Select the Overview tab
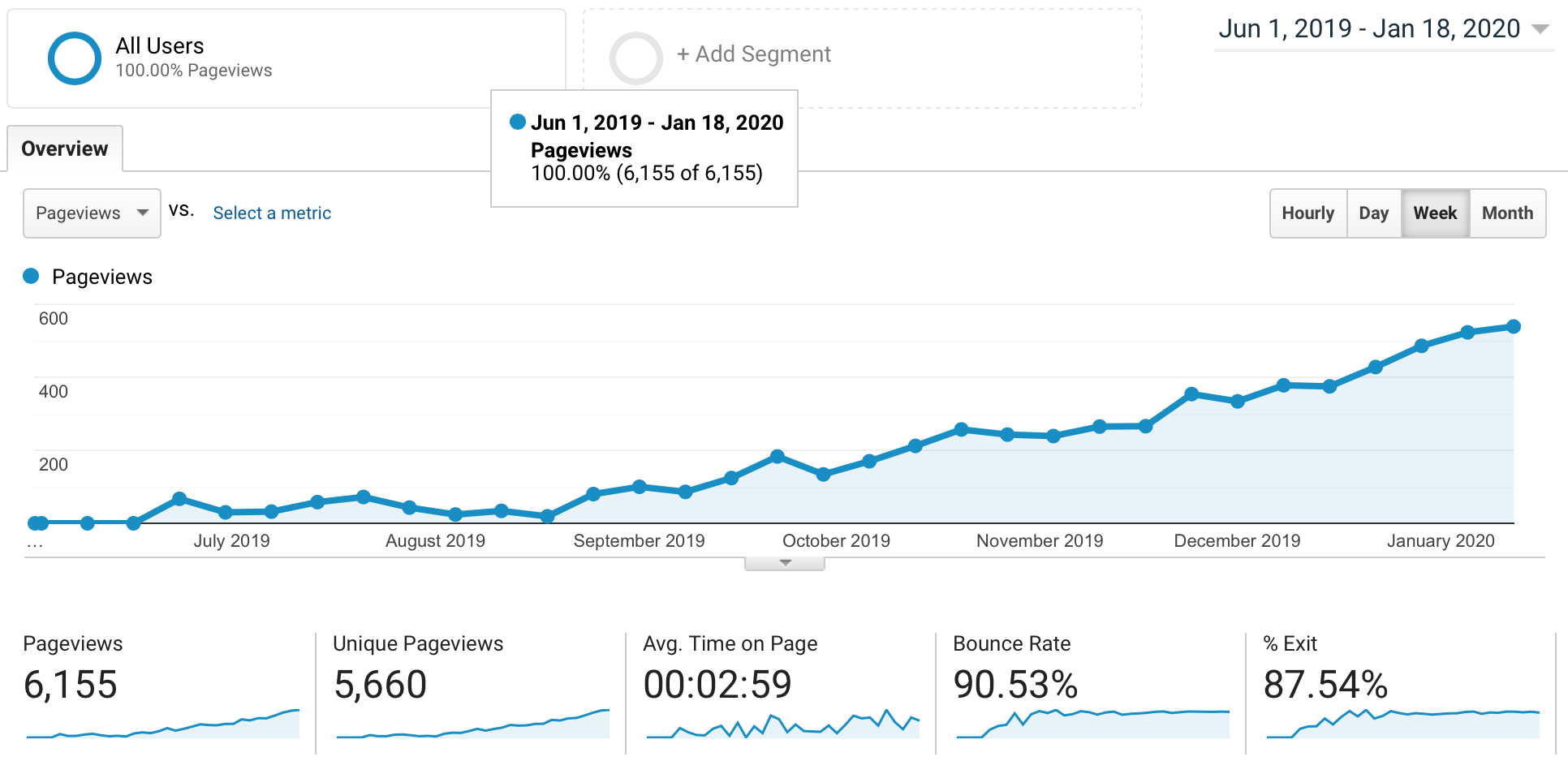Viewport: 1568px width, 774px height. coord(65,148)
